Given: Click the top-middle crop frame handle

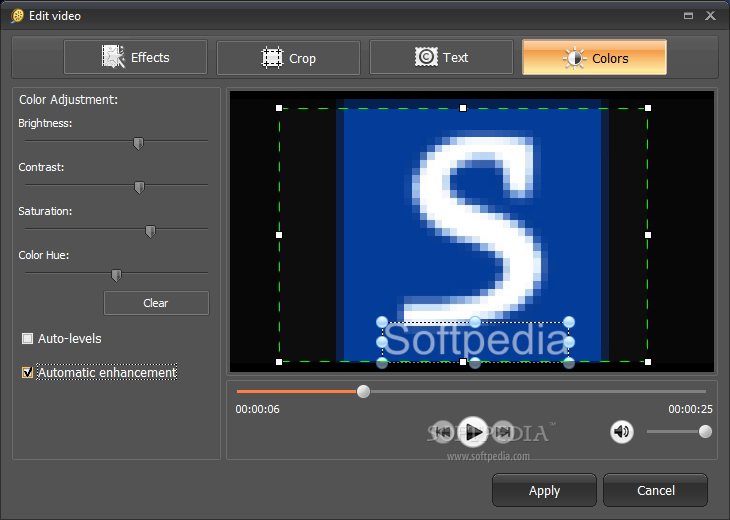Looking at the screenshot, I should (463, 108).
